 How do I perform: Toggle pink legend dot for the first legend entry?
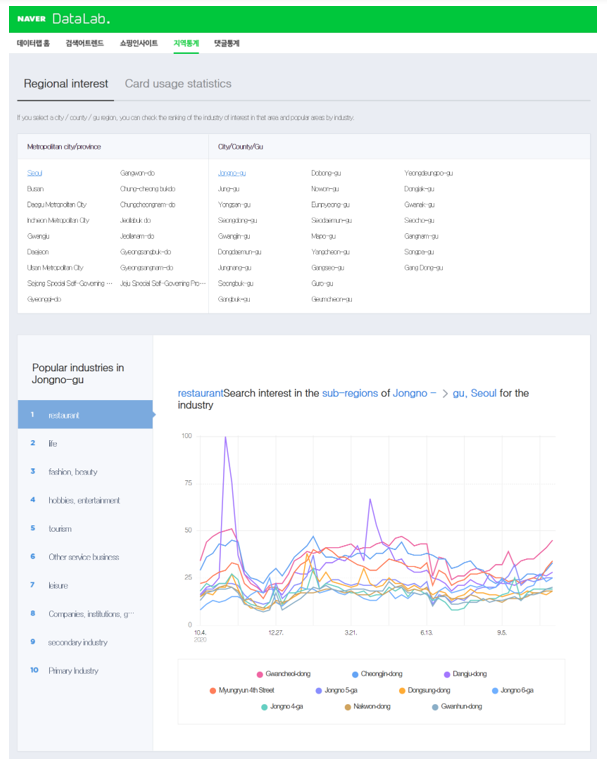(260, 675)
